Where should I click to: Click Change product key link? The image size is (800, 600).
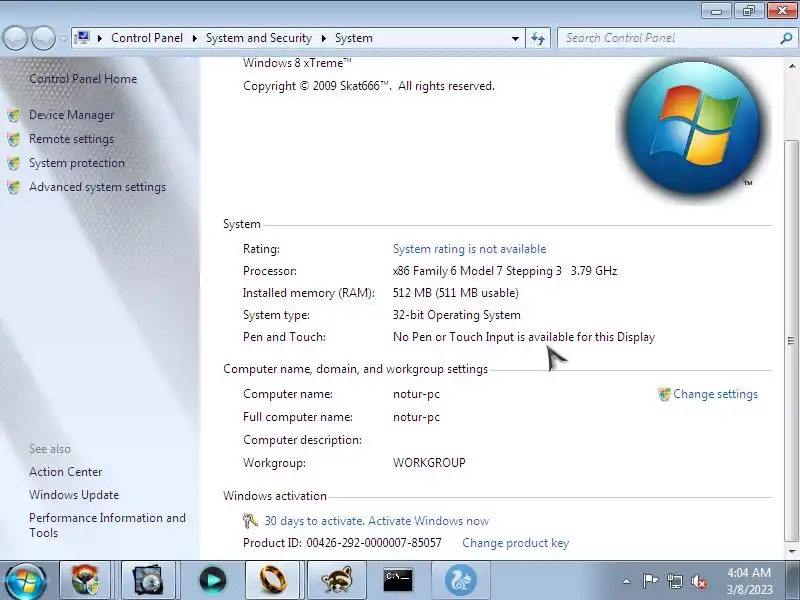coord(515,543)
